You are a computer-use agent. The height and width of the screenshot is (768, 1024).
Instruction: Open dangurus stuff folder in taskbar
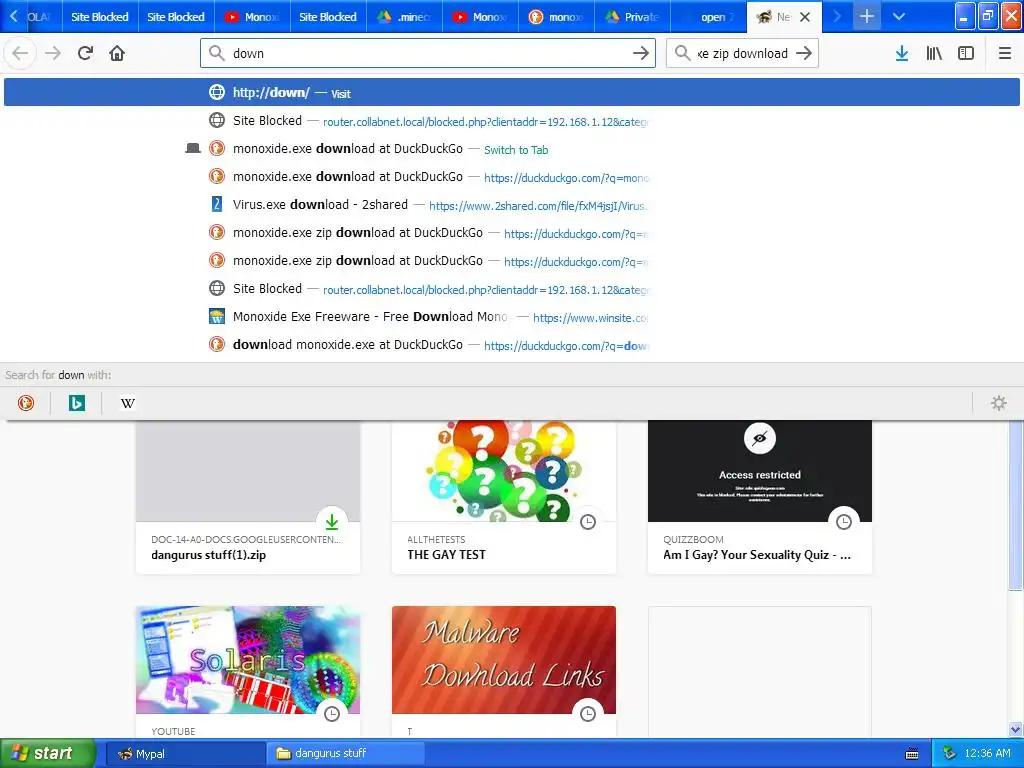[346, 754]
